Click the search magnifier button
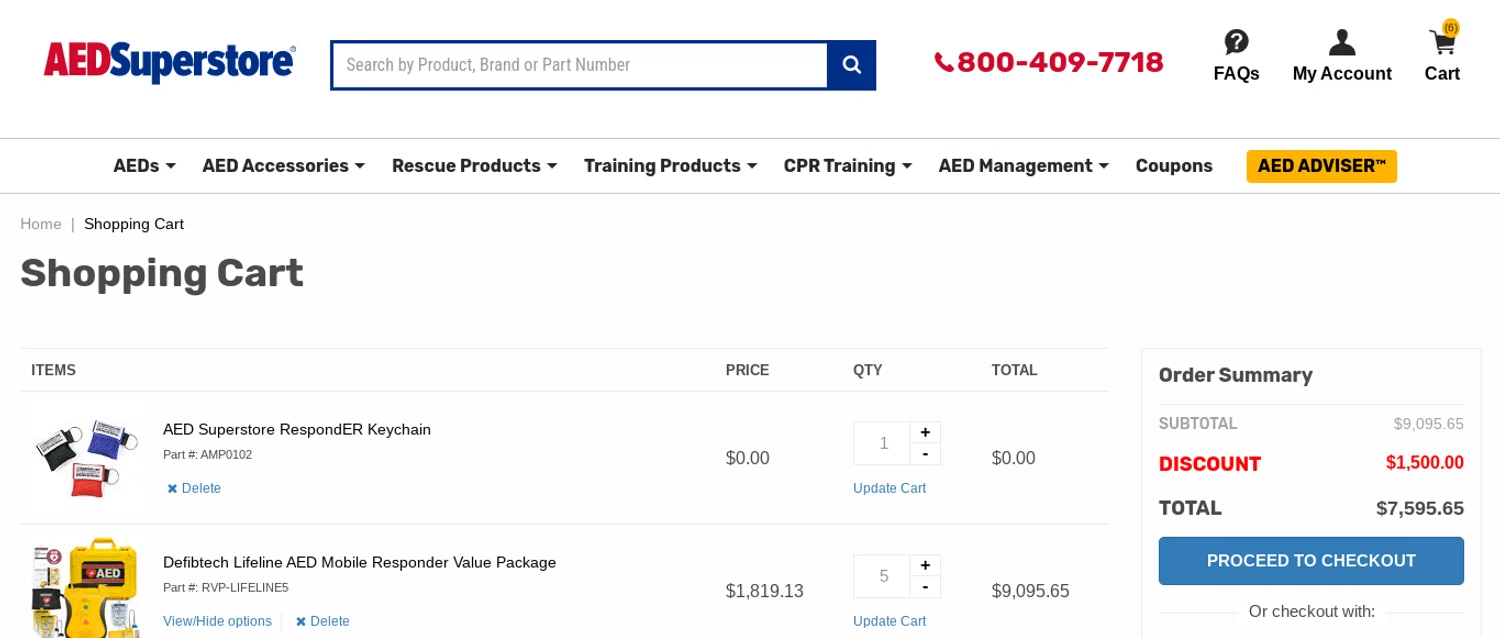Screen dimensions: 1500x638 tap(851, 65)
